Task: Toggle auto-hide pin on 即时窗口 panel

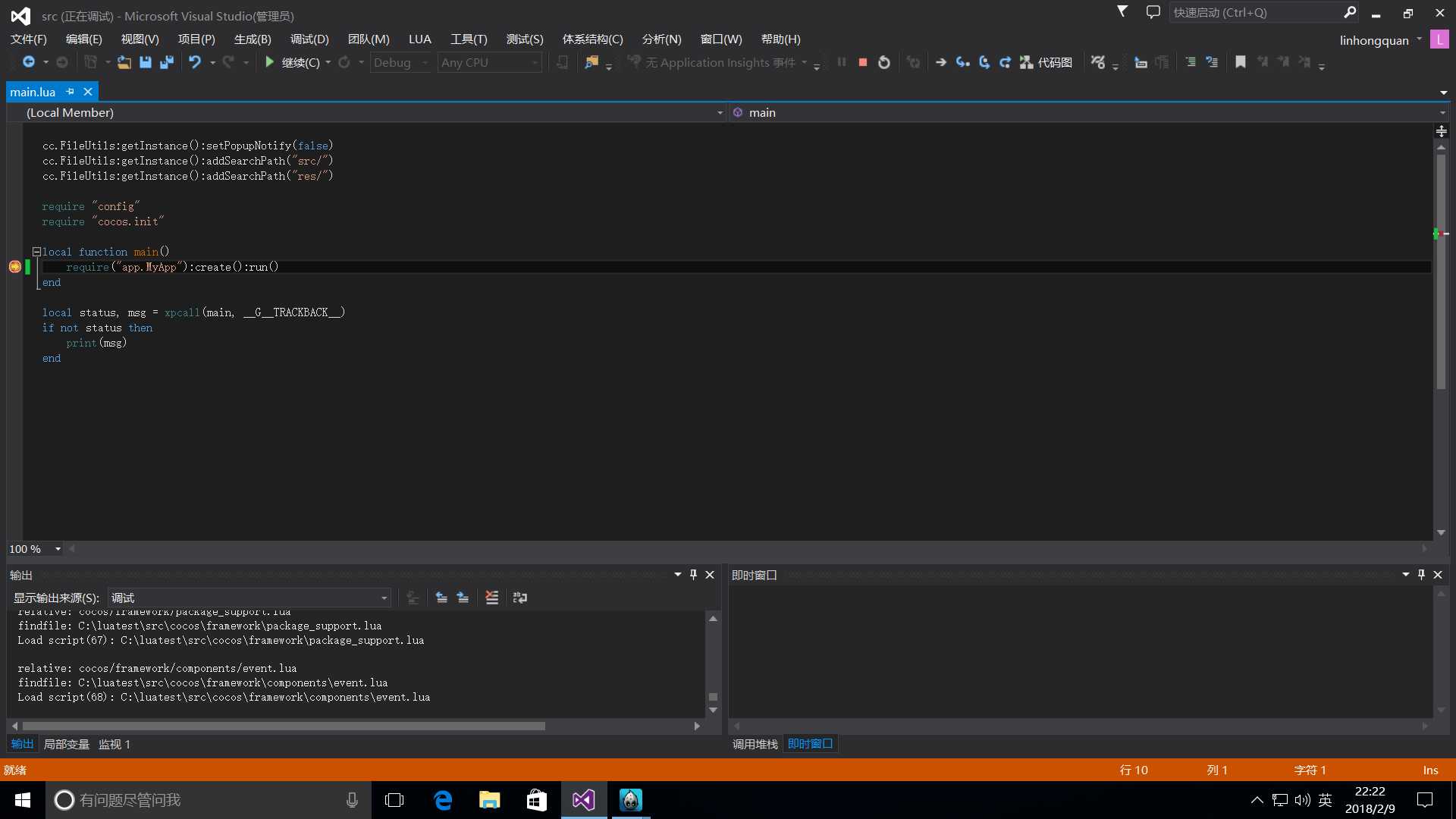Action: point(1421,575)
